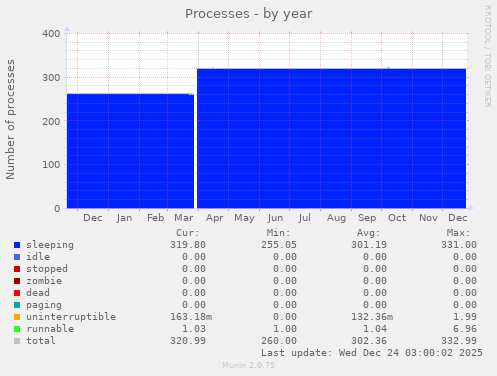Screen dimensions: 497x376
Task: Click runnable average value 1.04
Action: pyautogui.click(x=375, y=329)
